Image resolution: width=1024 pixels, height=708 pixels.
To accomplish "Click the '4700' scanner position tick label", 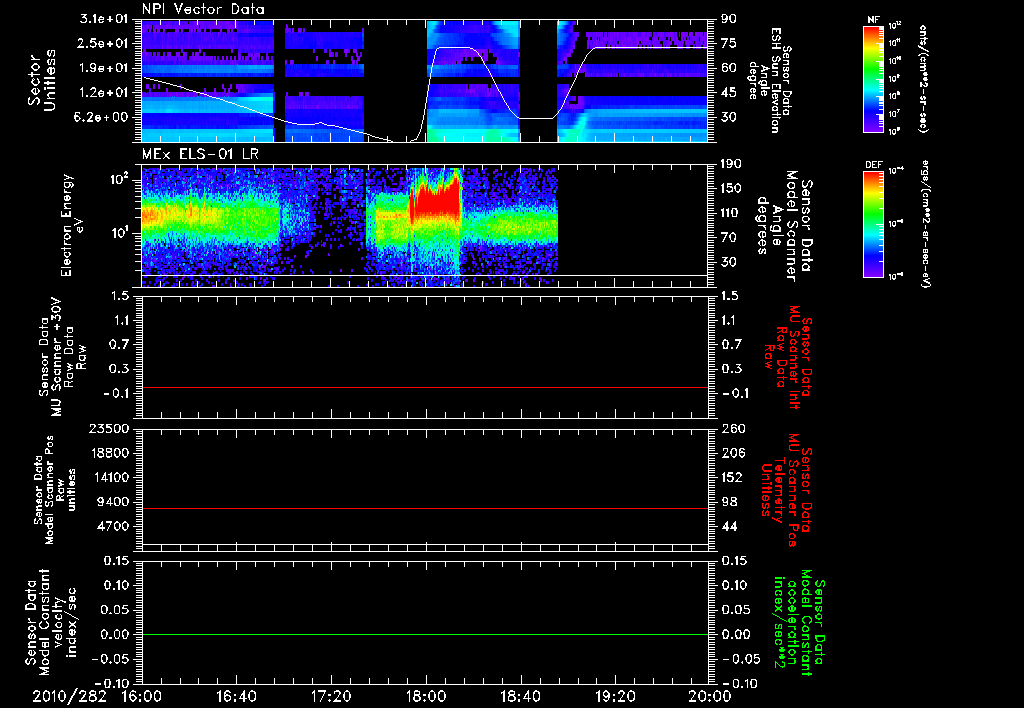I will click(112, 526).
